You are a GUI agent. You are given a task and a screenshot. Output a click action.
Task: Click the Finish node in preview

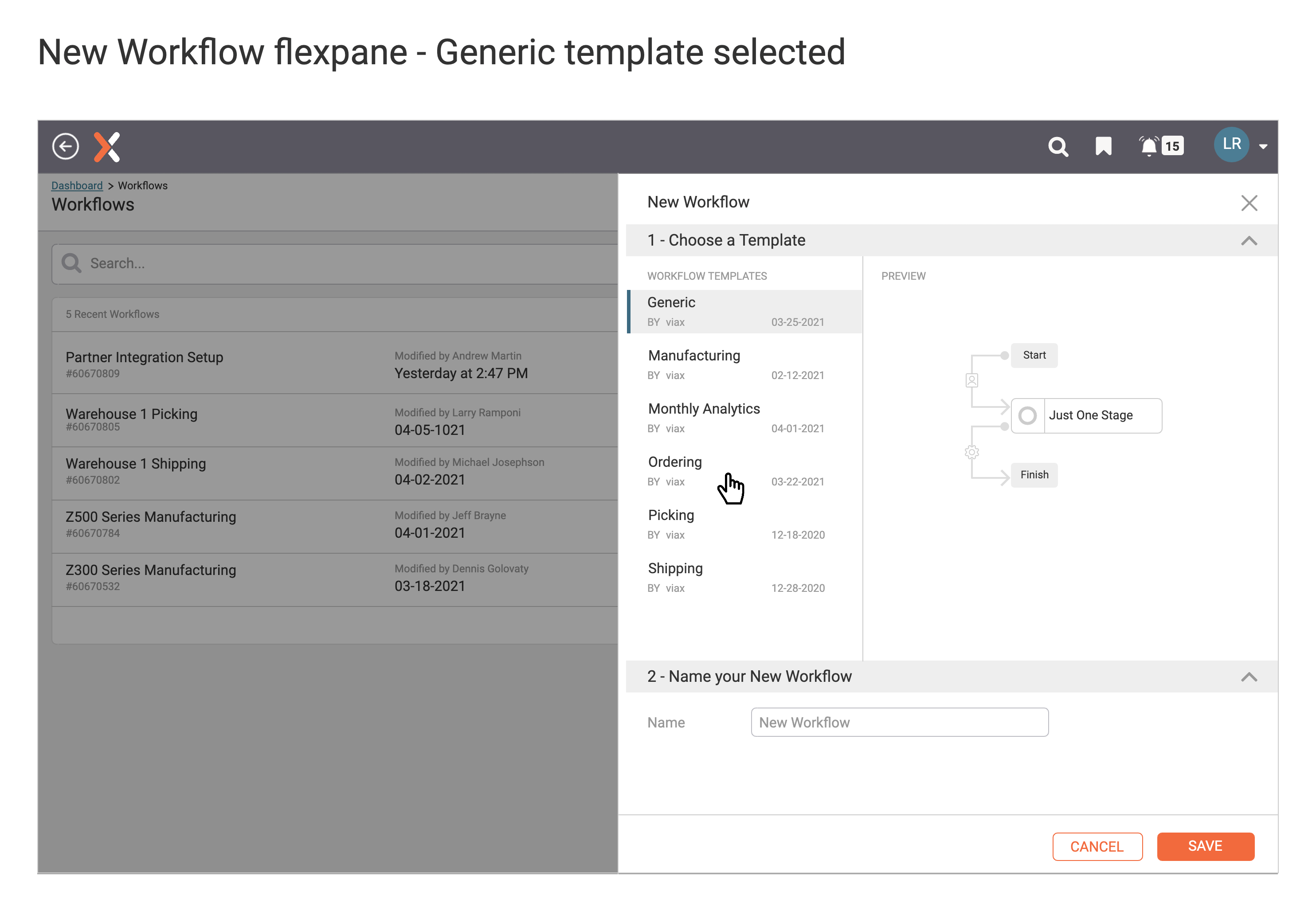point(1034,475)
